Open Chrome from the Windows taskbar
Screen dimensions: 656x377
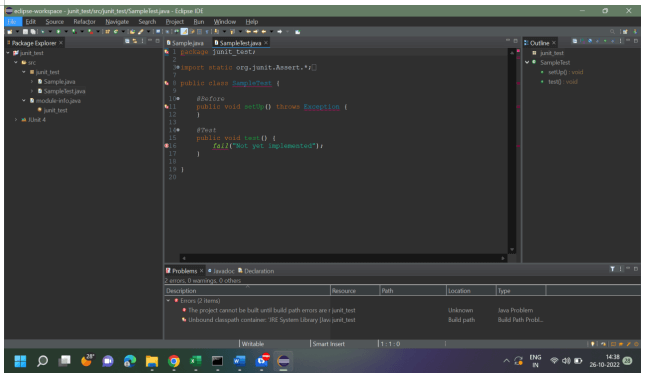click(174, 361)
